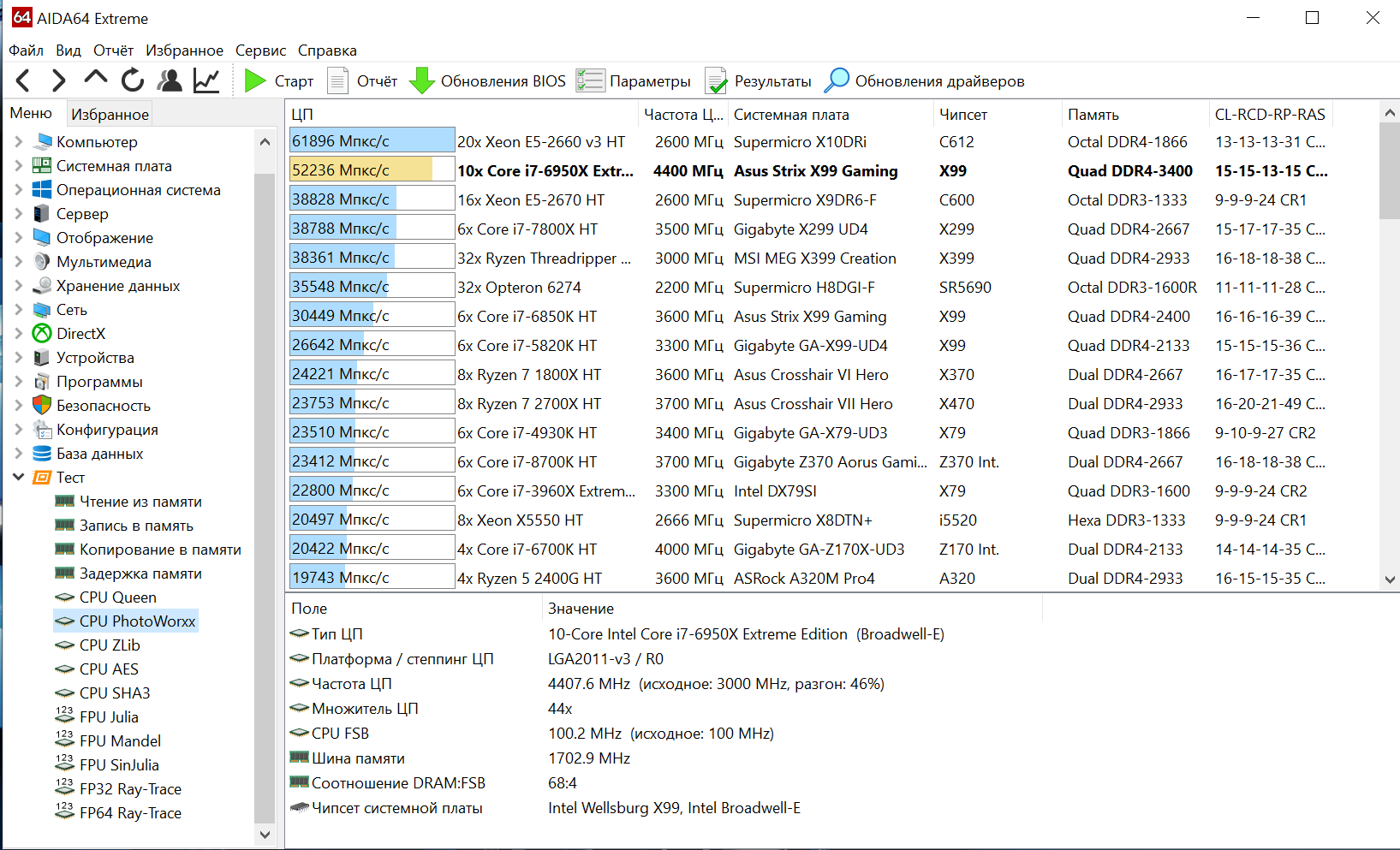The width and height of the screenshot is (1400, 850).
Task: Sort by the ЦП column header
Action: pyautogui.click(x=462, y=115)
